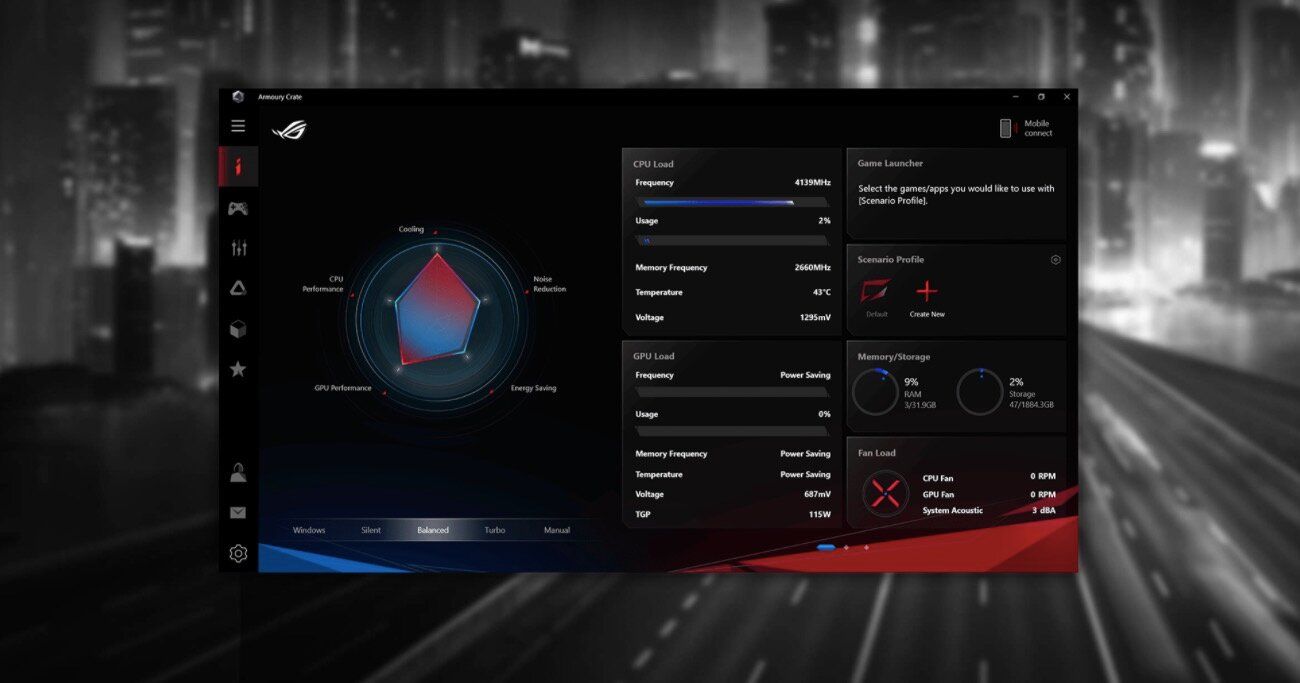This screenshot has height=683, width=1300.
Task: Click the Scenario Profile panel title
Action: point(890,260)
